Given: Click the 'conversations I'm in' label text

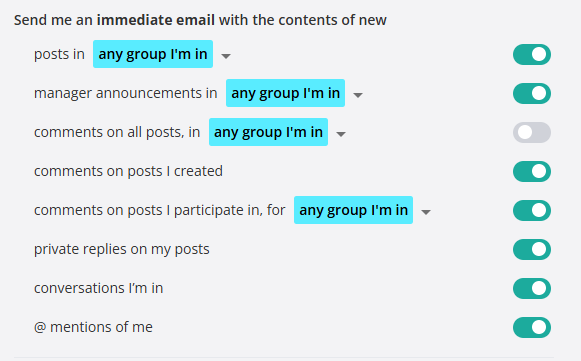Looking at the screenshot, I should click(98, 288).
